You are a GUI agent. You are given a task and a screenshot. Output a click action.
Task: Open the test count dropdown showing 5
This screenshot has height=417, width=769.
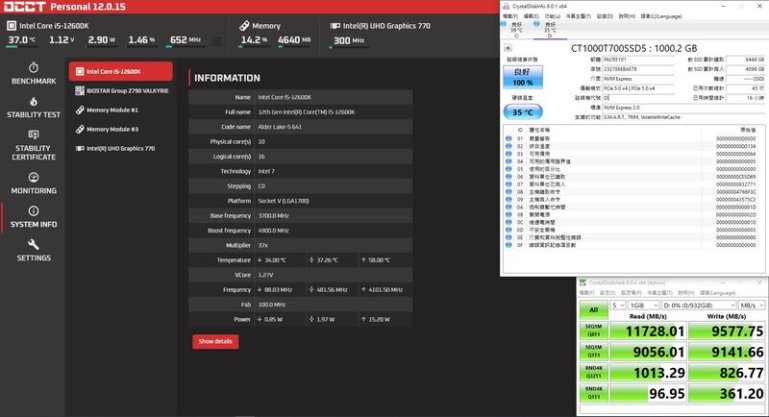(618, 305)
